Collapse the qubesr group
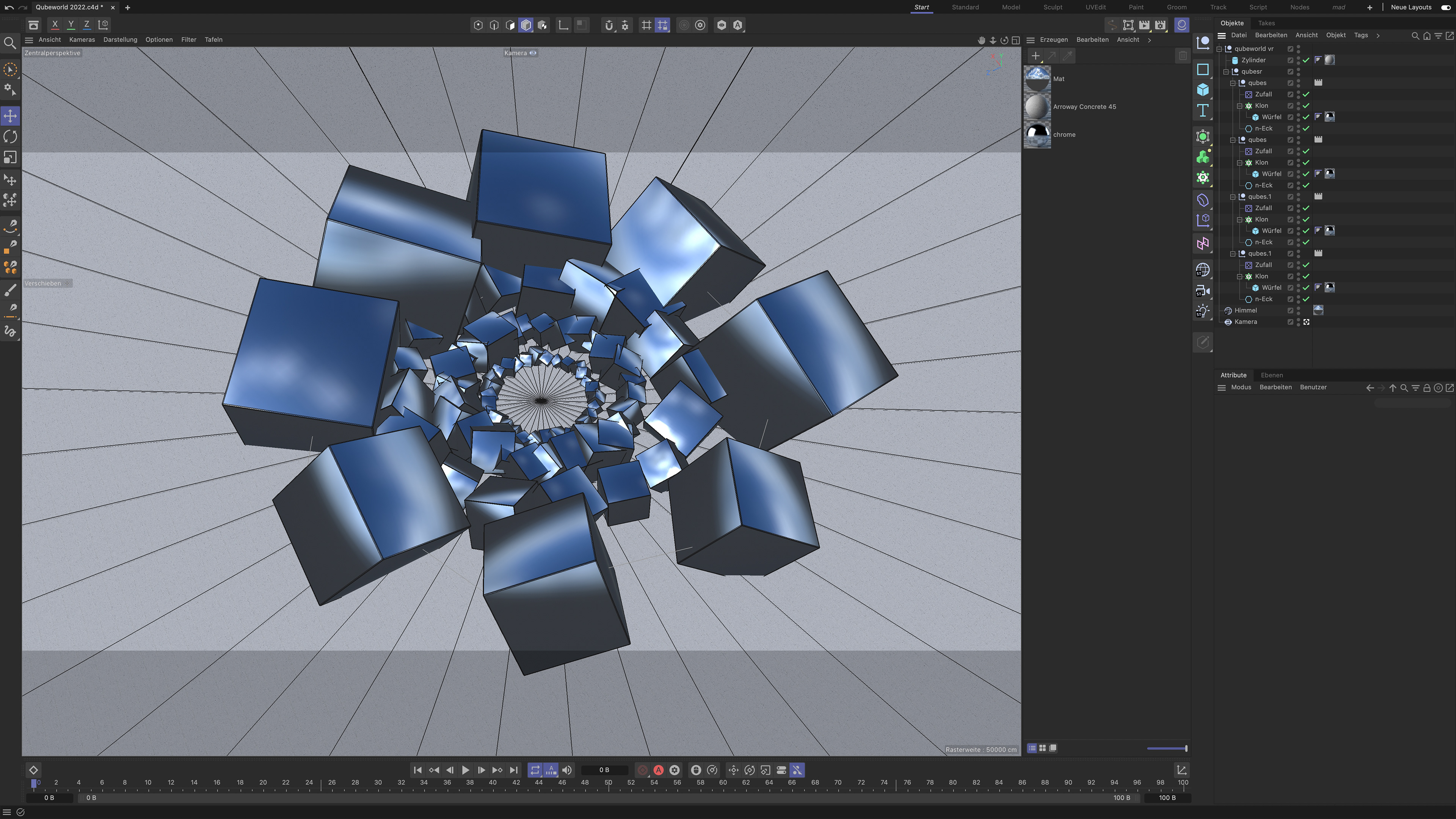The height and width of the screenshot is (819, 1456). tap(1226, 72)
